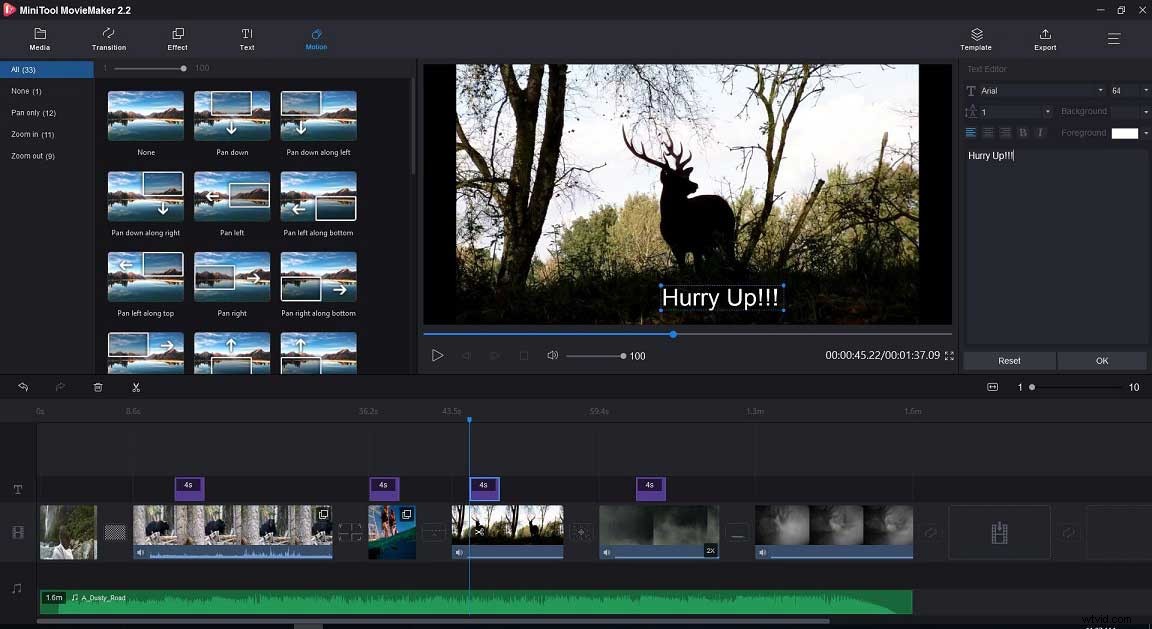This screenshot has width=1152, height=629.
Task: Open the Foreground color dropdown
Action: pyautogui.click(x=1147, y=132)
